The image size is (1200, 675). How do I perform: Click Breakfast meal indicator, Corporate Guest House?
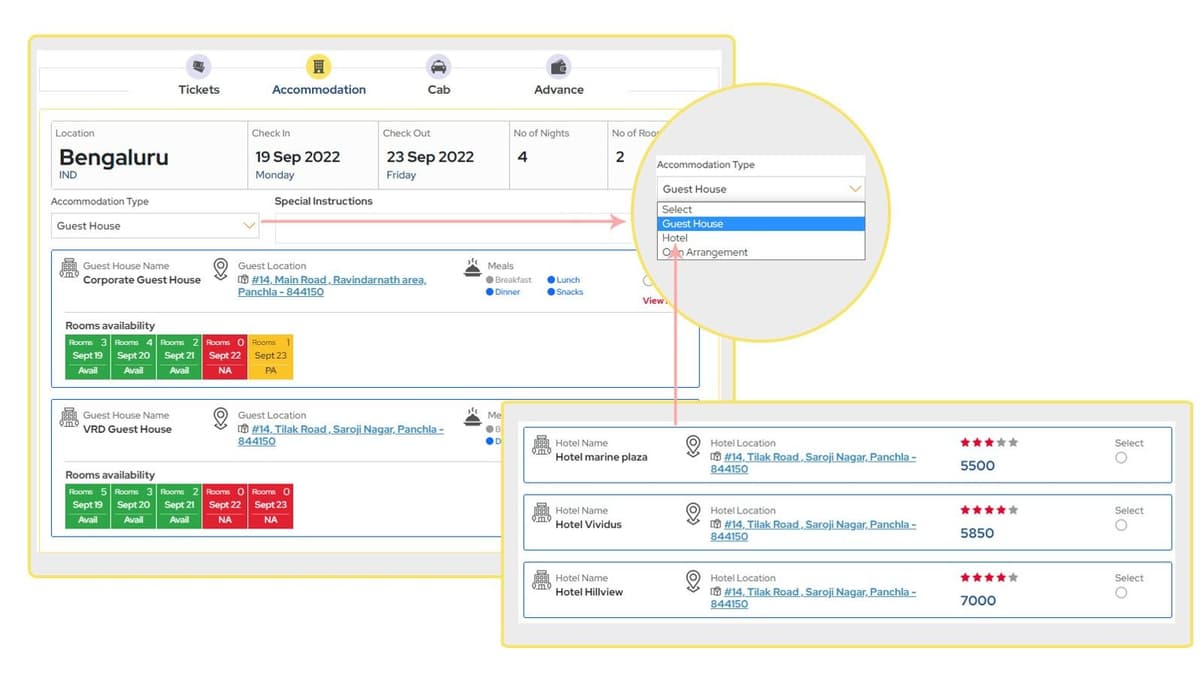509,280
